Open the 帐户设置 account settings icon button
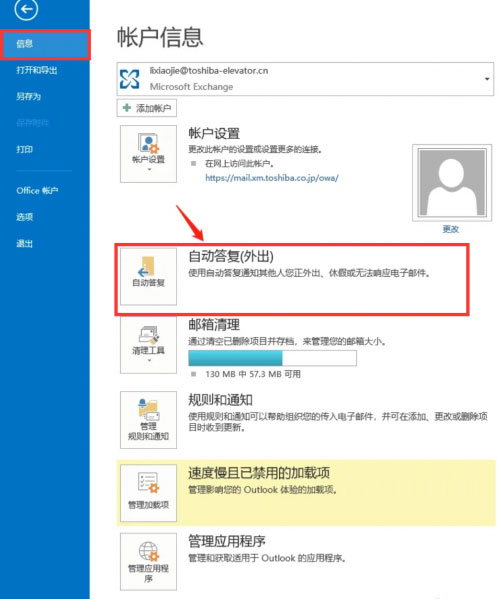The width and height of the screenshot is (498, 599). click(x=148, y=154)
